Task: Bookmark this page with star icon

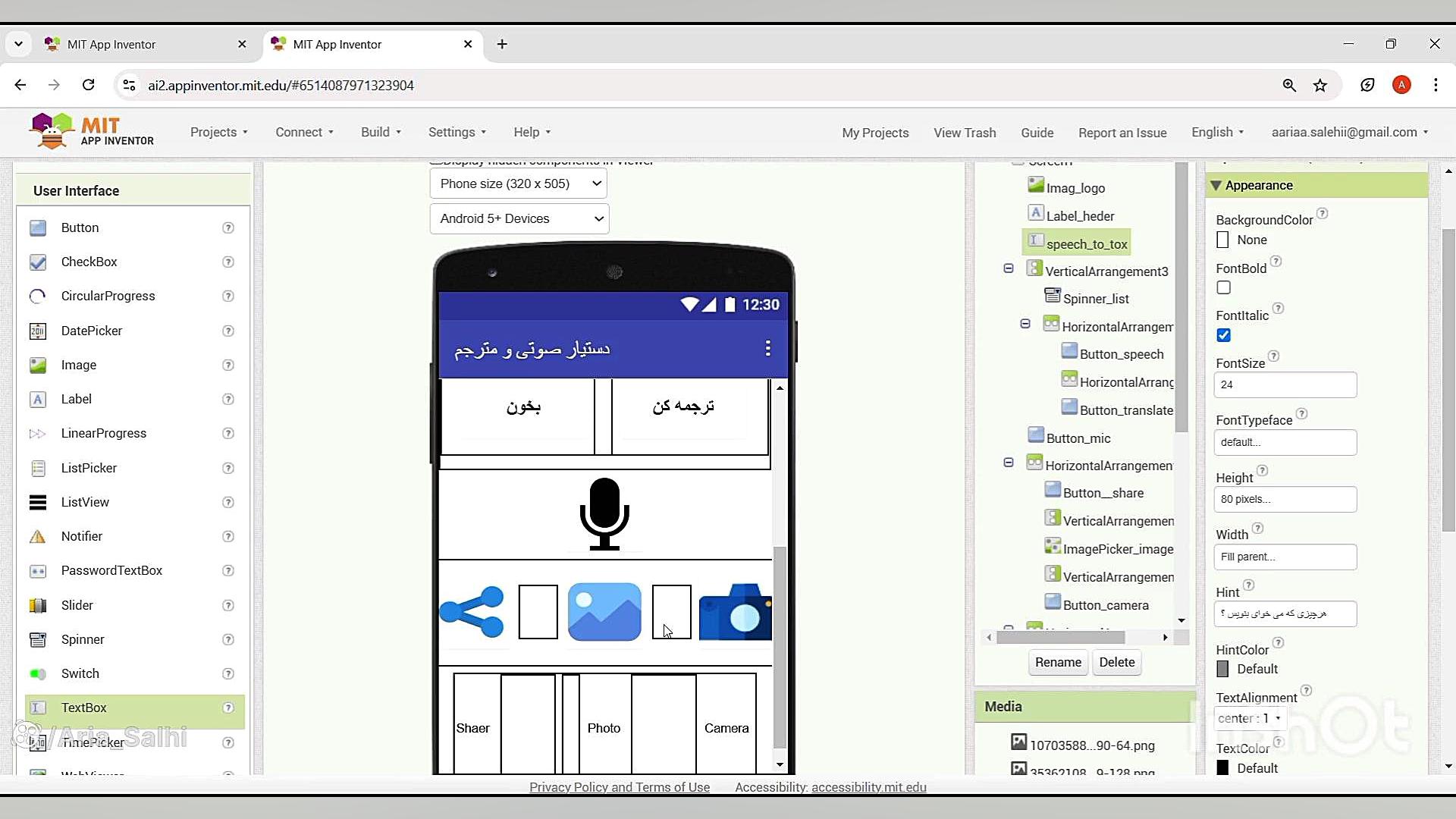Action: tap(1320, 86)
